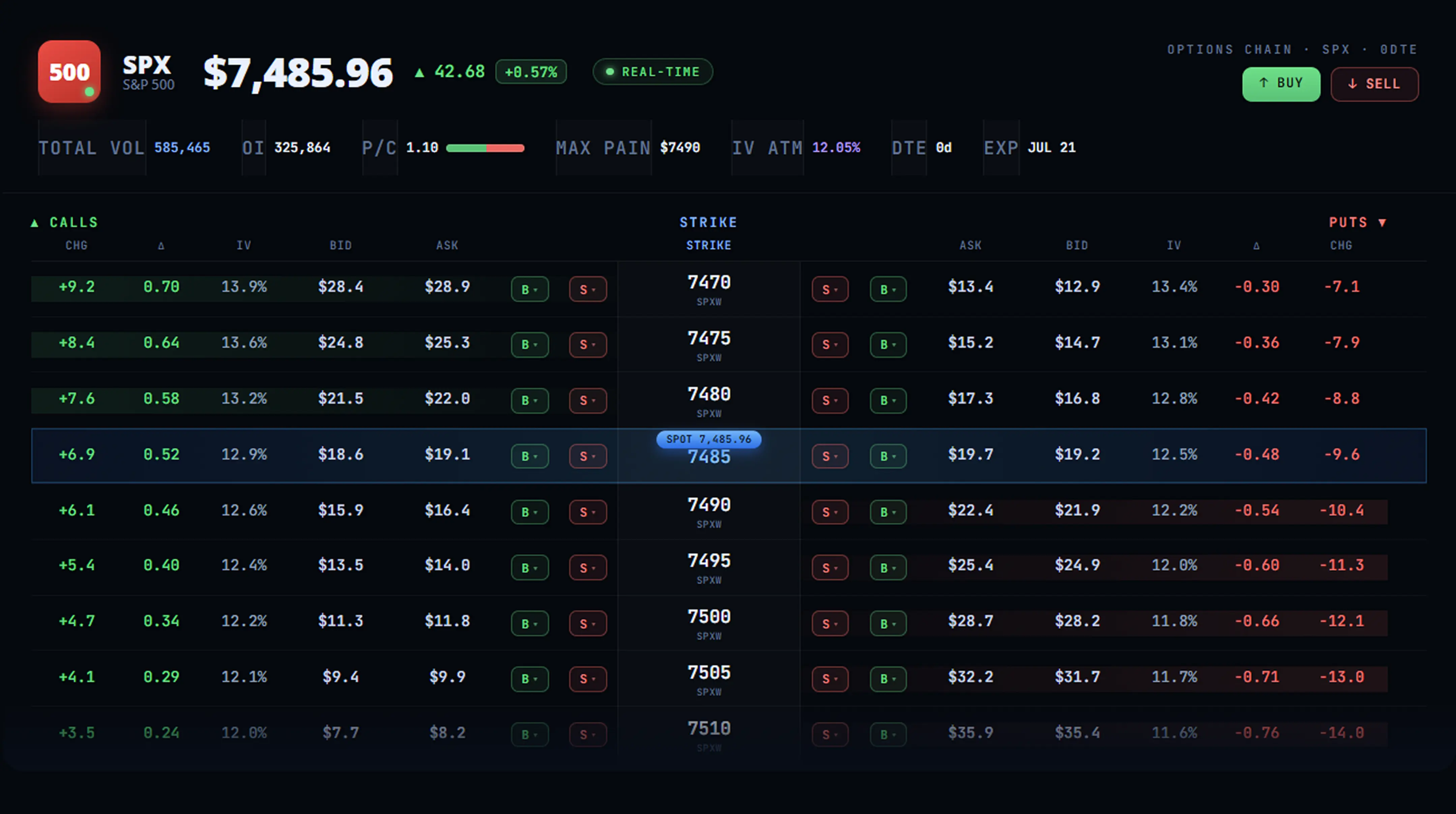
Task: Click the red 500 SPX logo icon
Action: [x=69, y=71]
